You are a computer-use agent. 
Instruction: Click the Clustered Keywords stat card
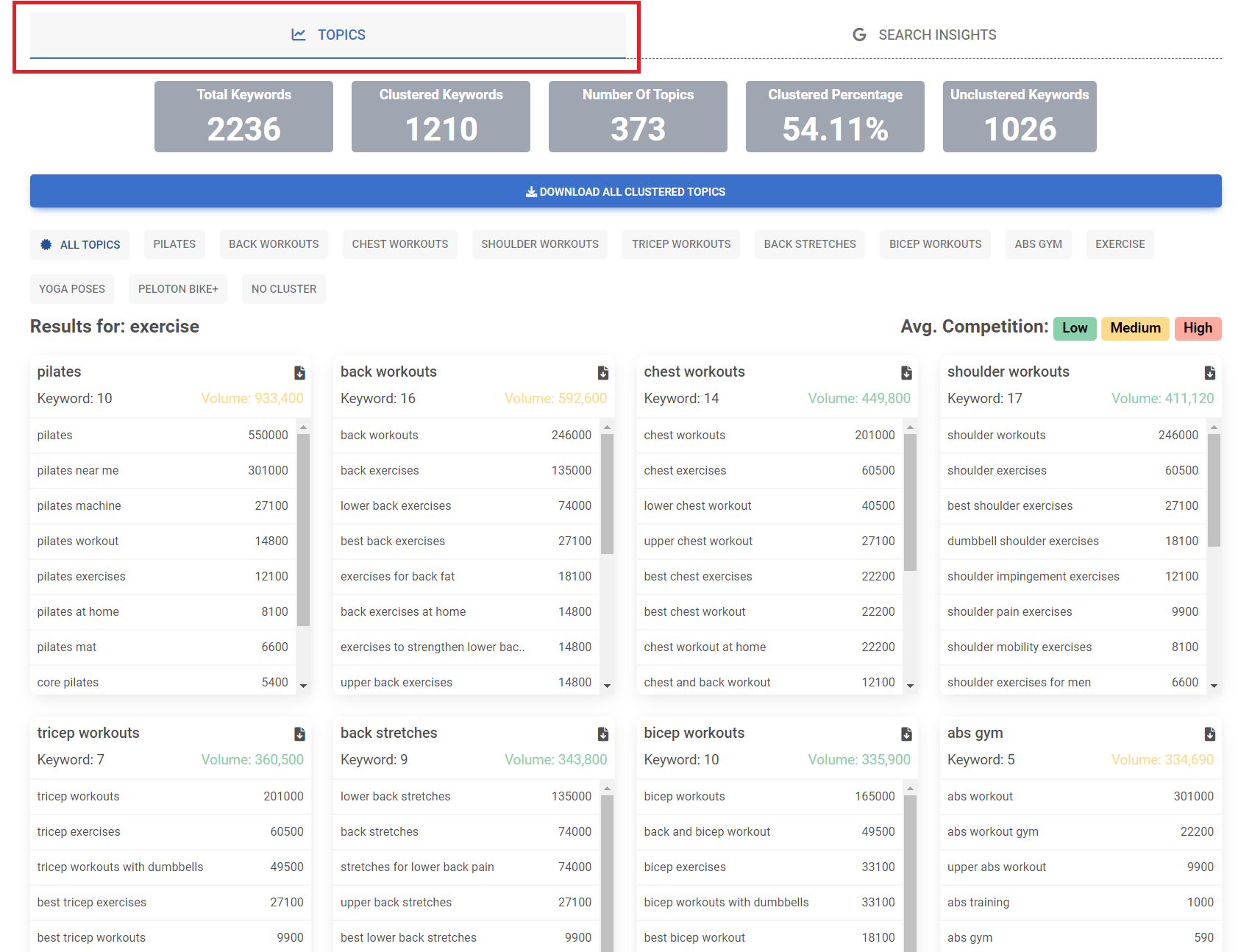(441, 116)
